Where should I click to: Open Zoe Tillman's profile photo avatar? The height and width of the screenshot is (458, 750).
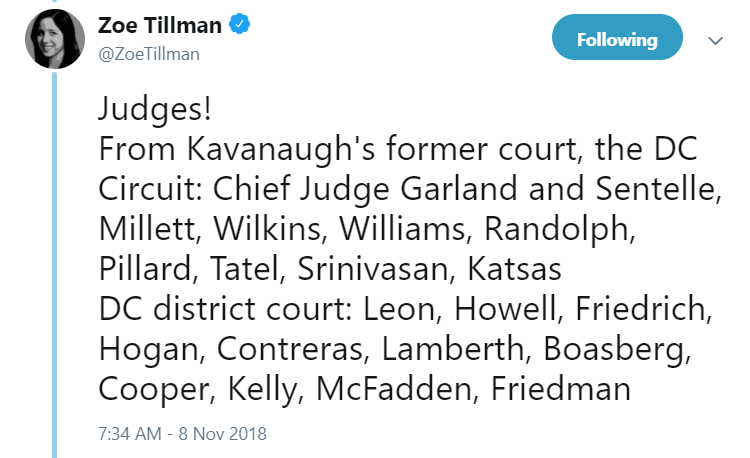[55, 39]
